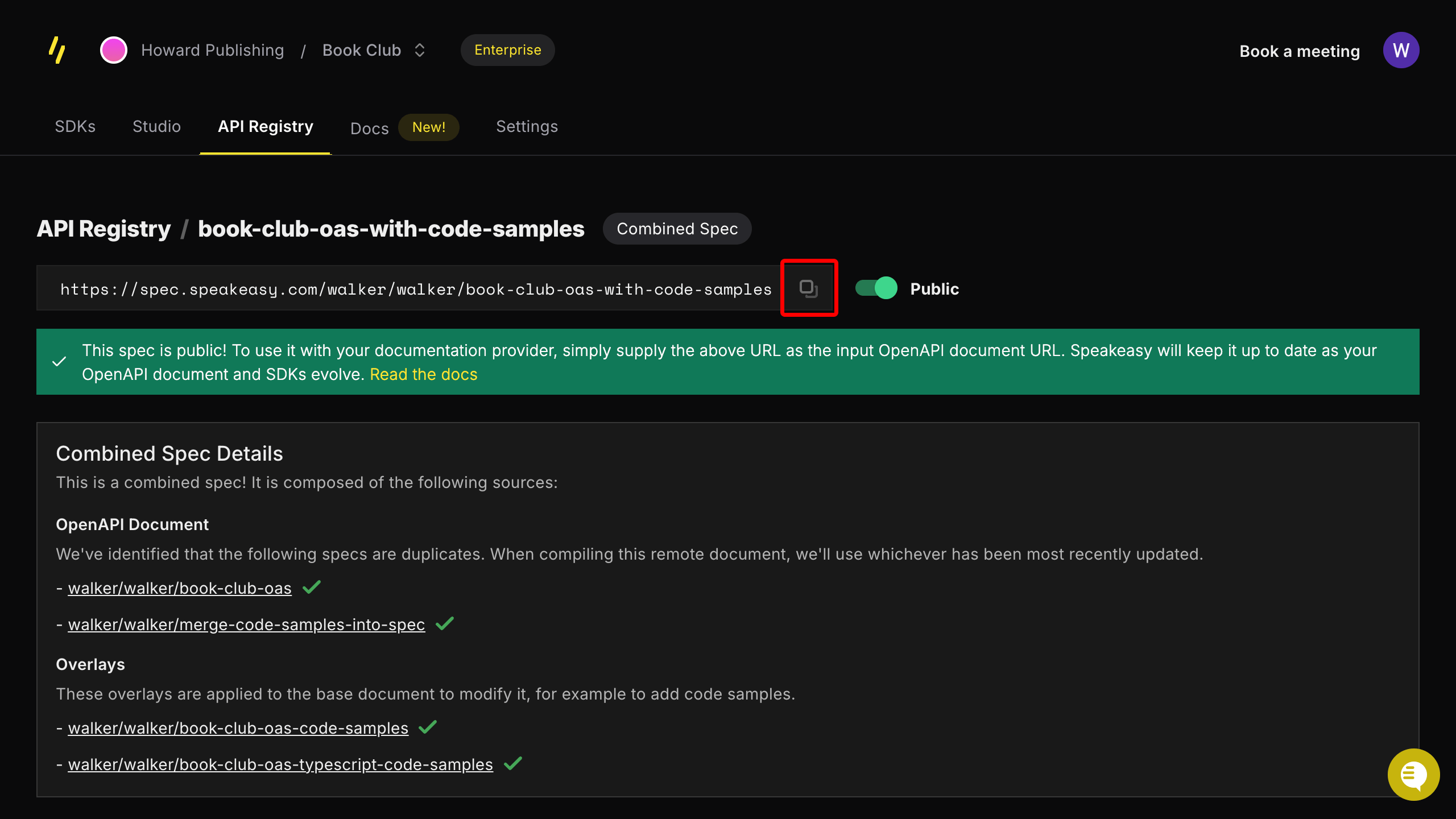Click the New! badge beside Docs
Viewport: 1456px width, 819px height.
click(x=429, y=127)
